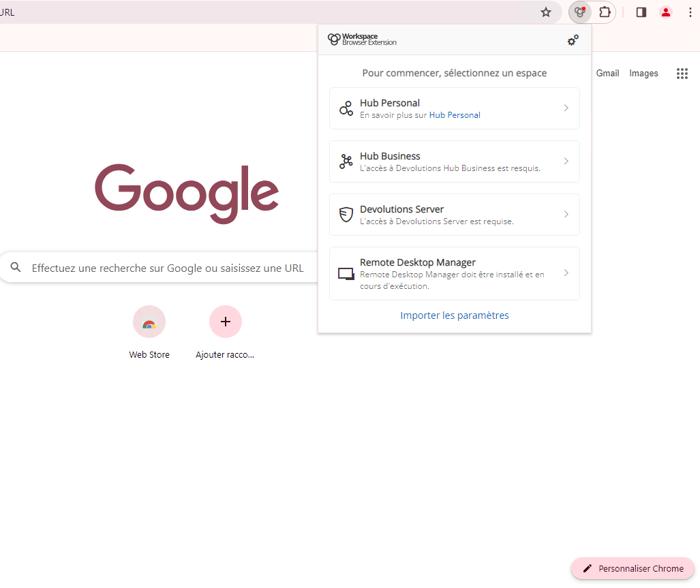The height and width of the screenshot is (588, 700).
Task: Open the Extensions puzzle piece menu
Action: tap(604, 12)
